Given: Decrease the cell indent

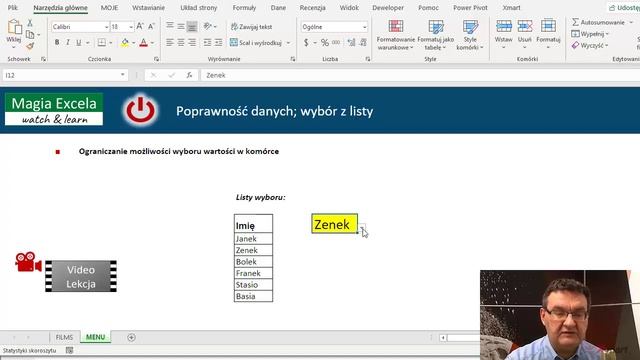Looking at the screenshot, I should (207, 42).
